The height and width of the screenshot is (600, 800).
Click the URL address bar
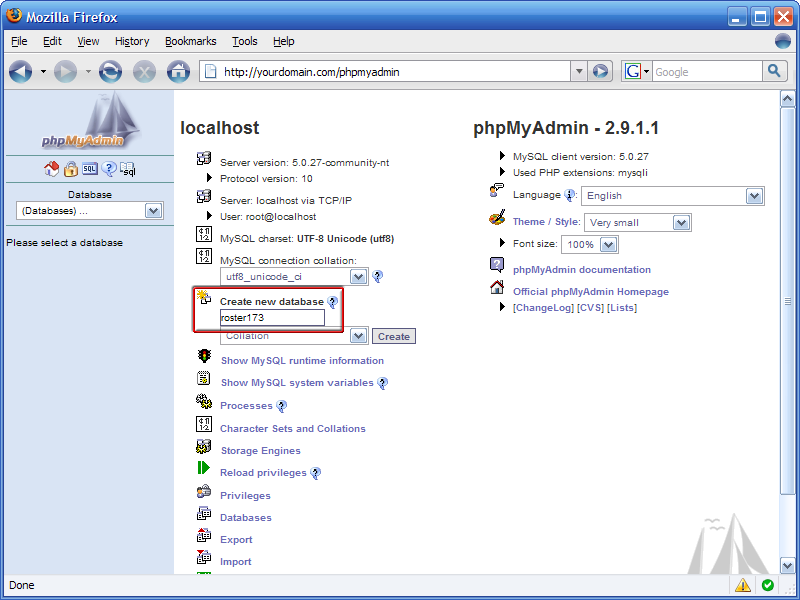click(x=386, y=71)
